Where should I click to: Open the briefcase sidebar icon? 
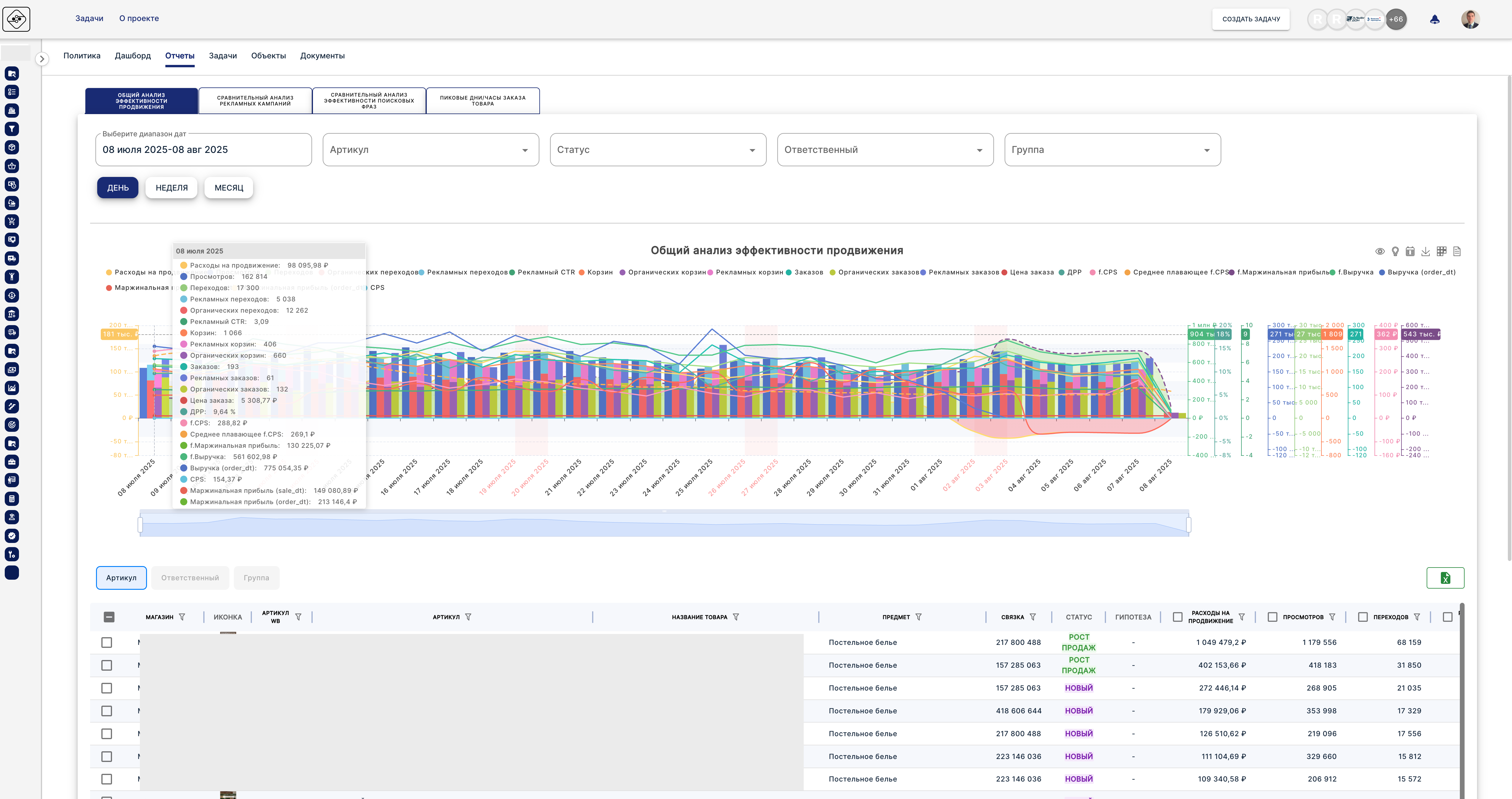coord(12,462)
